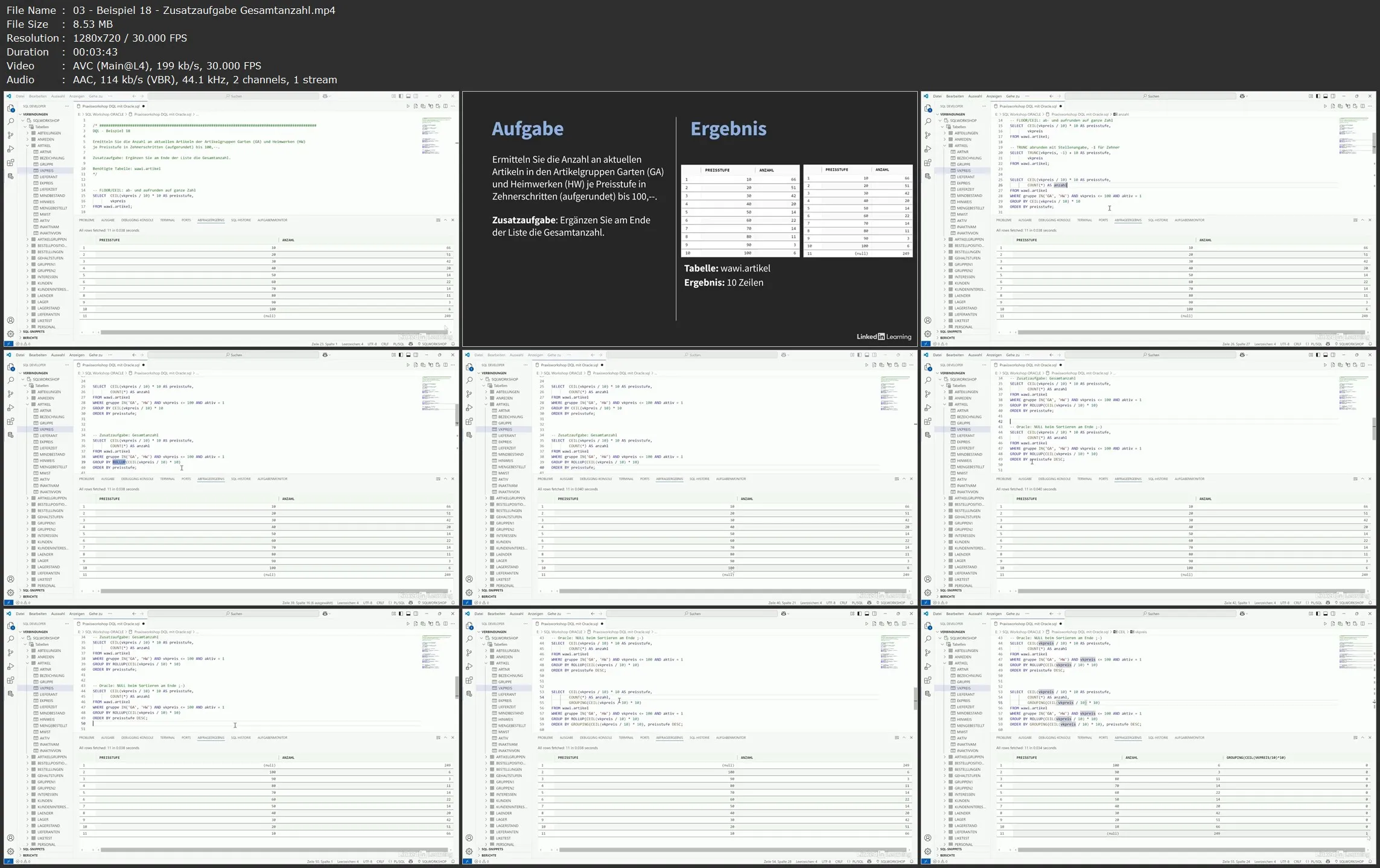Open Search view icon in three-column result frame
The width and height of the screenshot is (1380, 868).
tap(927, 639)
